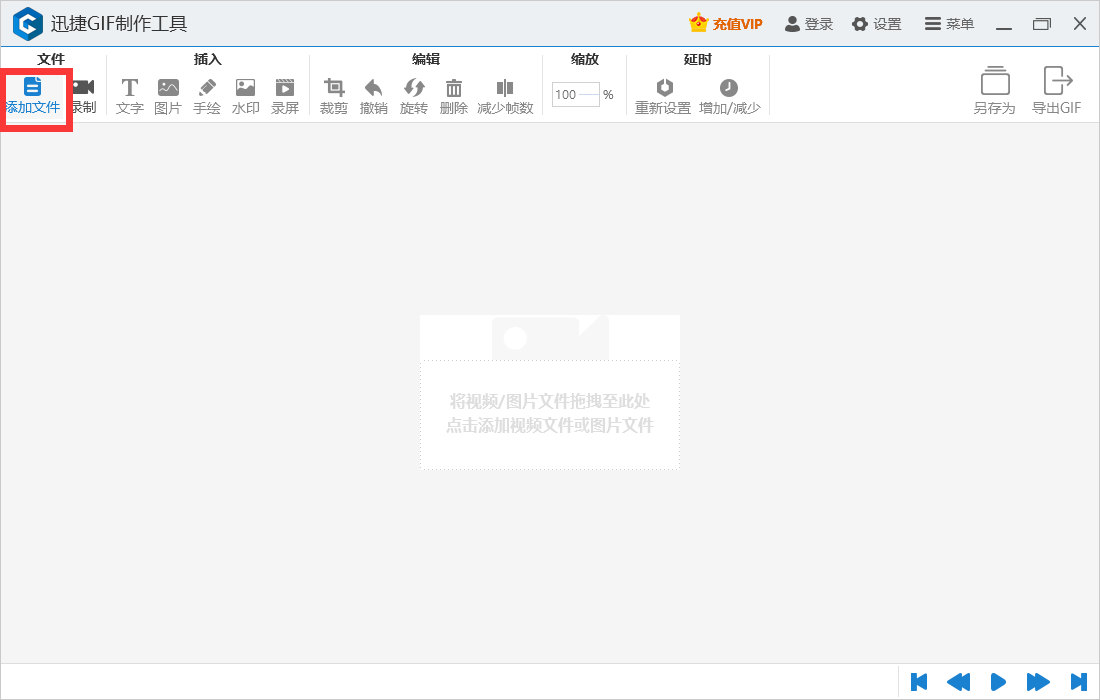Screen dimensions: 1100x700
Task: Click the 添加文件 add file icon
Action: click(32, 96)
